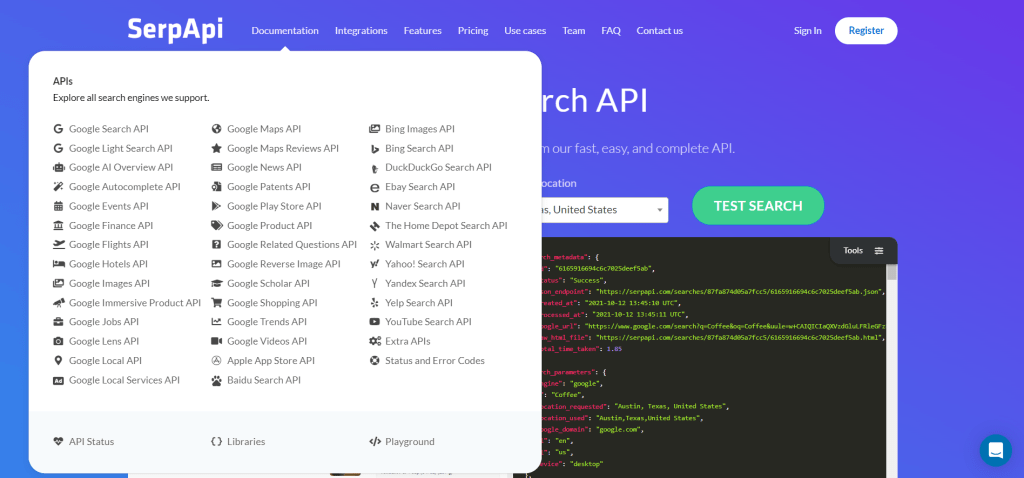Click the Google Maps API globe icon
This screenshot has width=1024, height=478.
coord(217,129)
